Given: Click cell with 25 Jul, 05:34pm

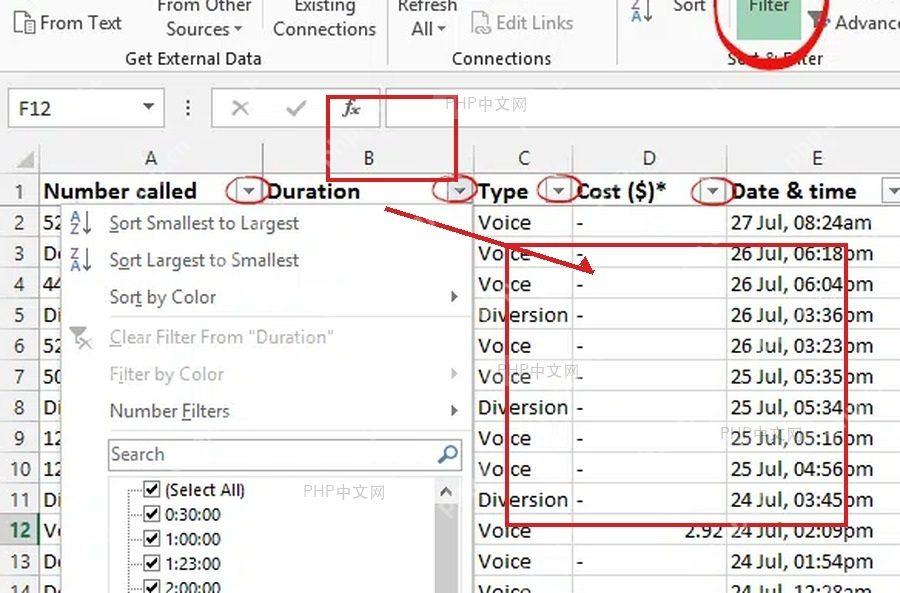Looking at the screenshot, I should 813,407.
